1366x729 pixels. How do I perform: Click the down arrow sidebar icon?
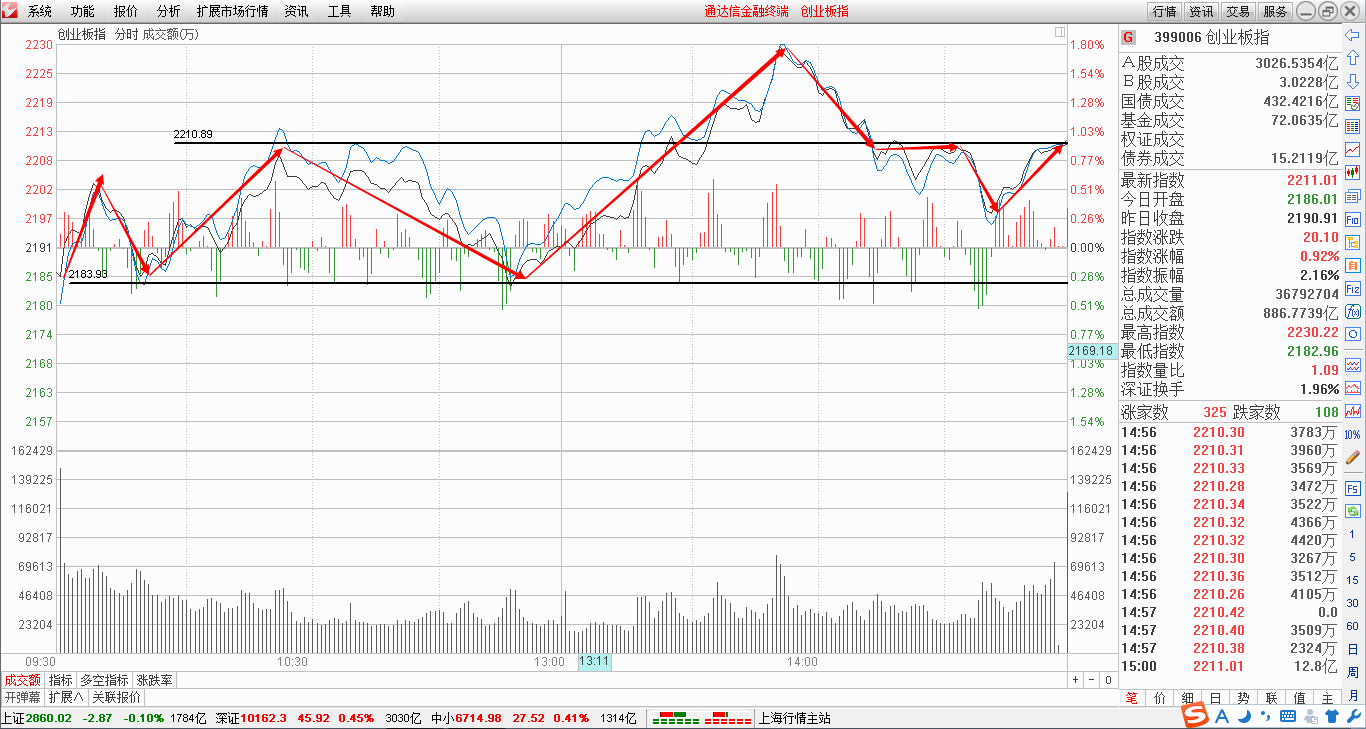(x=1352, y=80)
